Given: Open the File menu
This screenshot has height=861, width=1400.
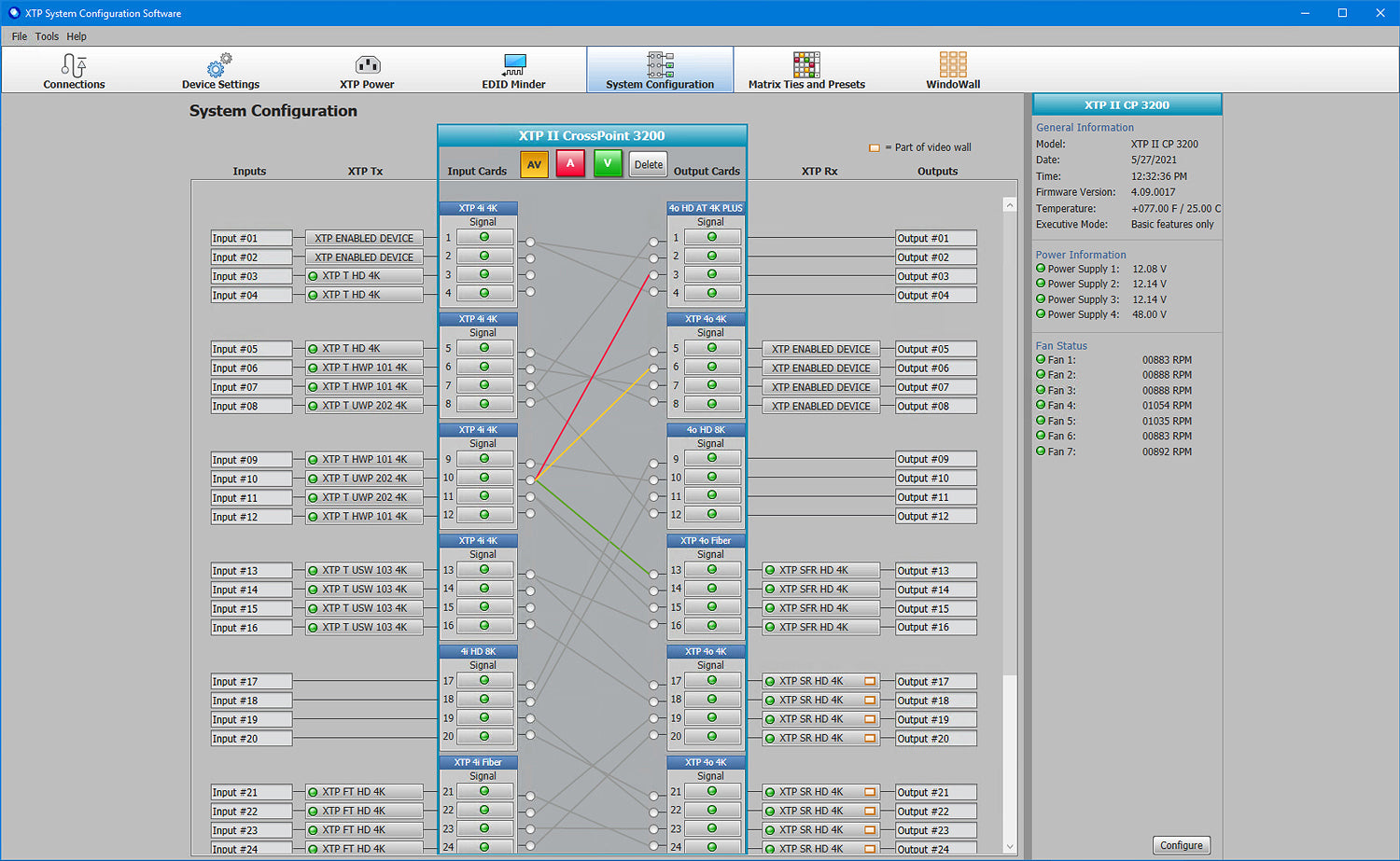Looking at the screenshot, I should pyautogui.click(x=19, y=36).
